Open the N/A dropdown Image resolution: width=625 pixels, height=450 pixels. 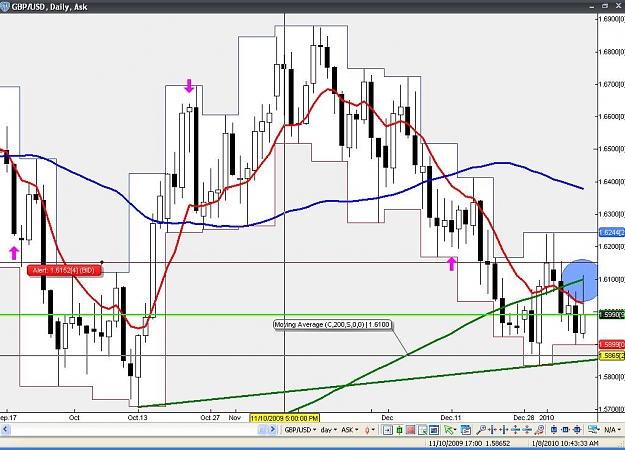612,430
